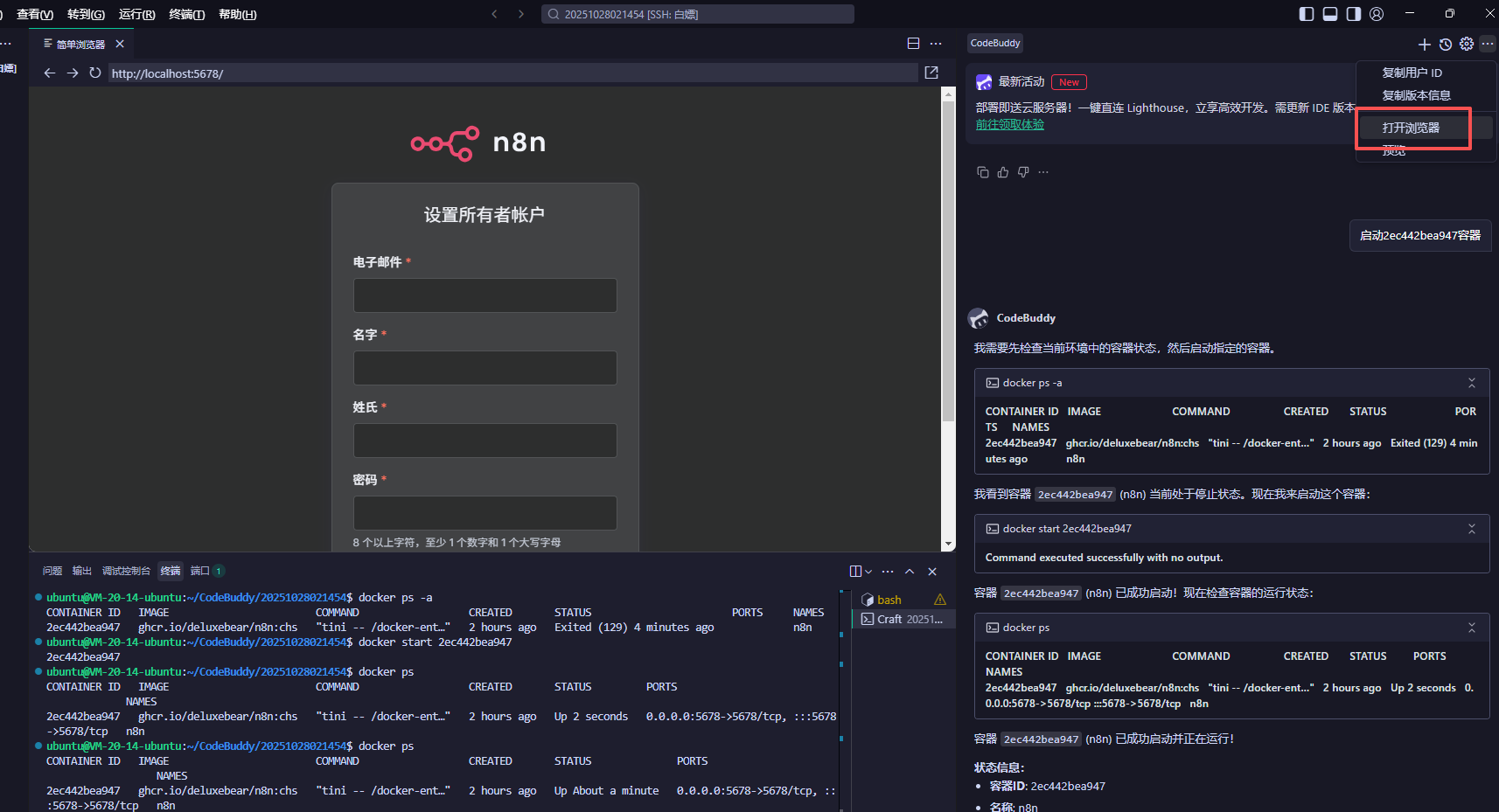Dislike the CodeBuddy activity message
1499x812 pixels.
[1023, 172]
